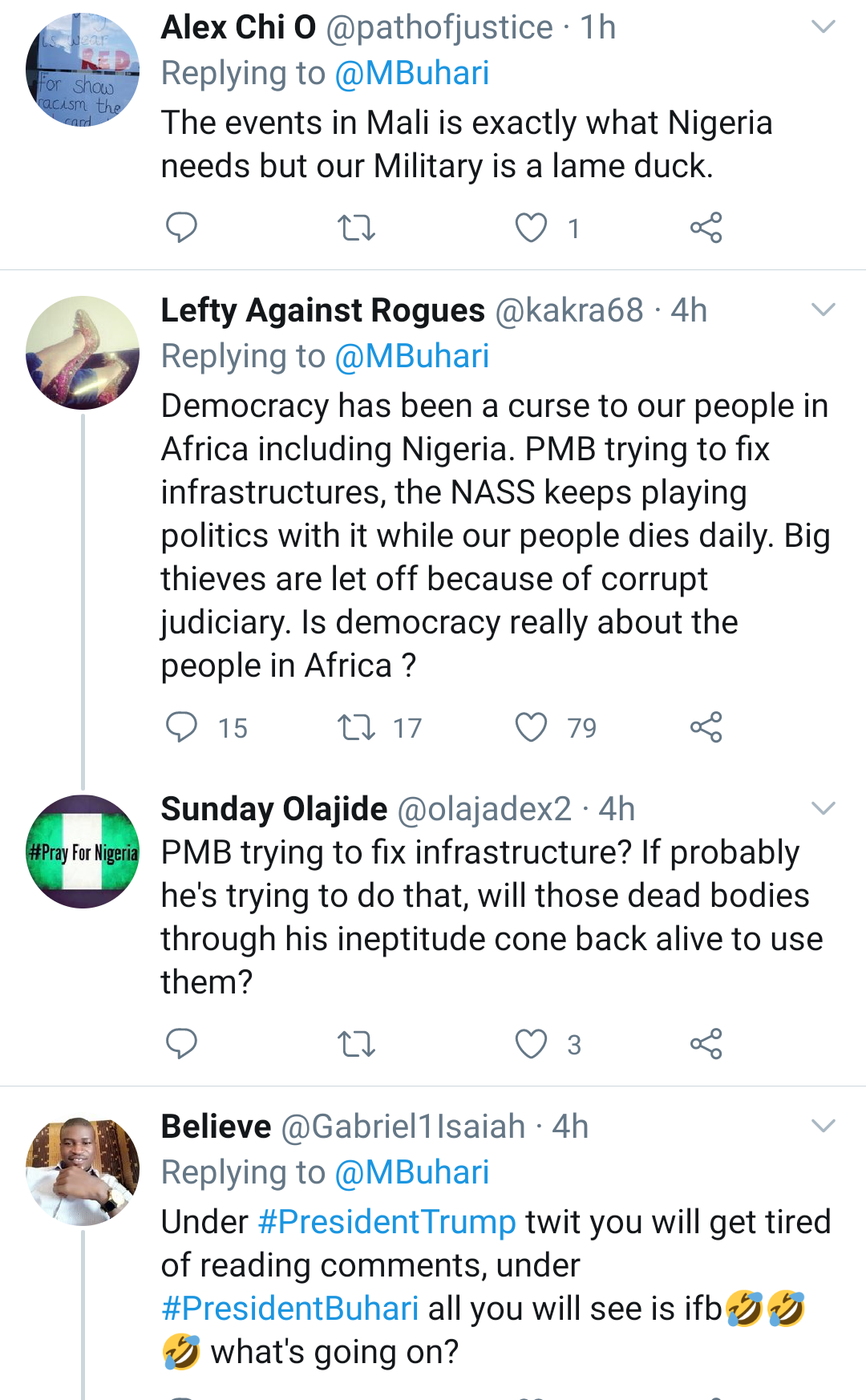Reply to Lefty Against Rogues' tweet

pos(181,727)
